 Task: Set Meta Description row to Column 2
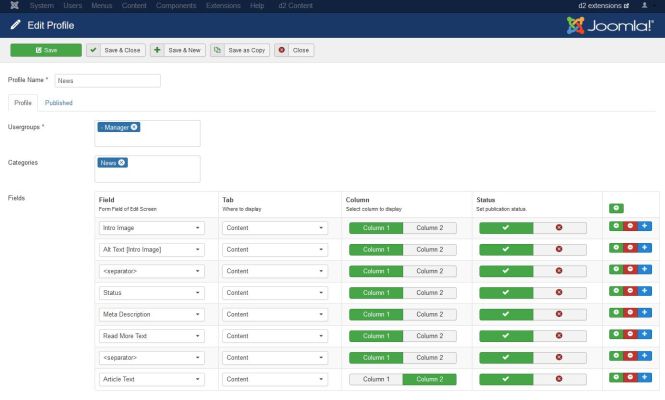point(430,314)
